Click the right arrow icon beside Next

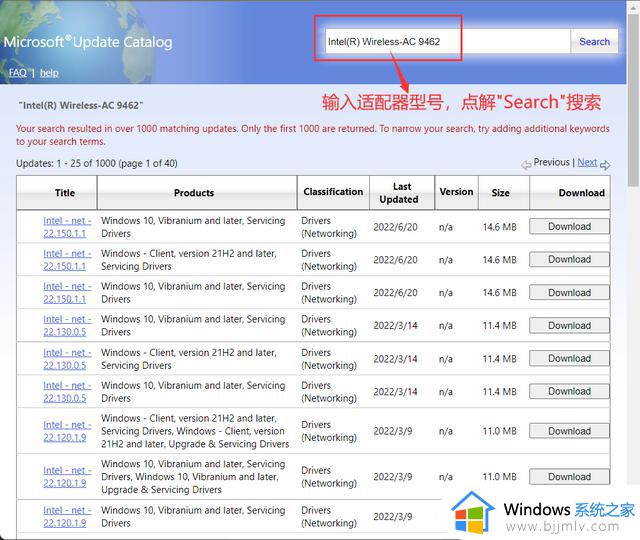pos(605,165)
